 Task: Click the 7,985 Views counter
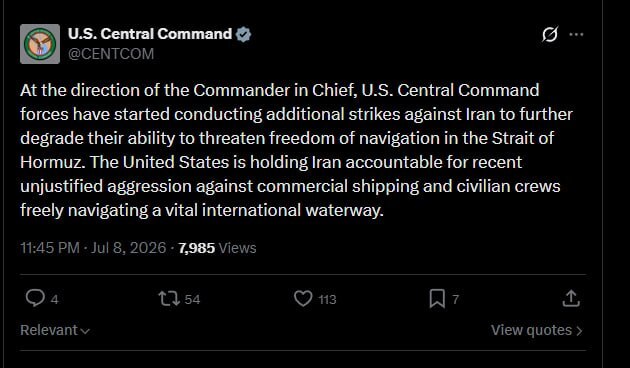(217, 248)
